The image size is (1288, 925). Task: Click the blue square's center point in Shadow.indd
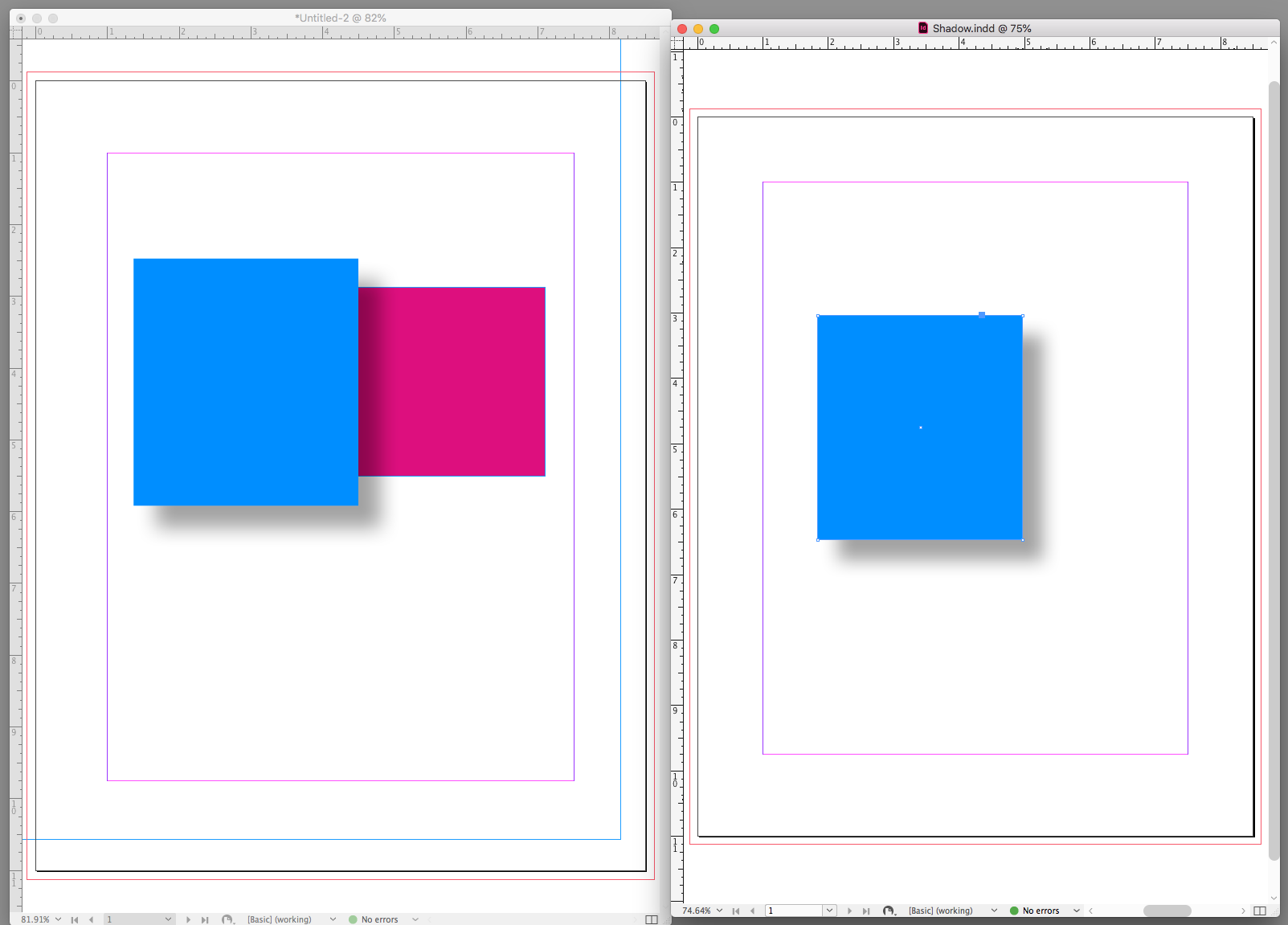921,428
